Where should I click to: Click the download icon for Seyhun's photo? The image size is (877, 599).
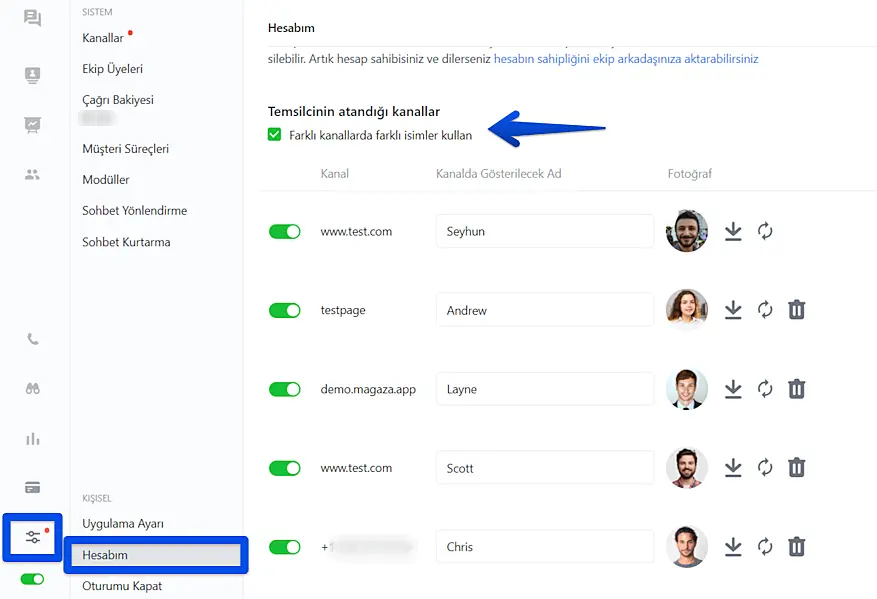733,231
